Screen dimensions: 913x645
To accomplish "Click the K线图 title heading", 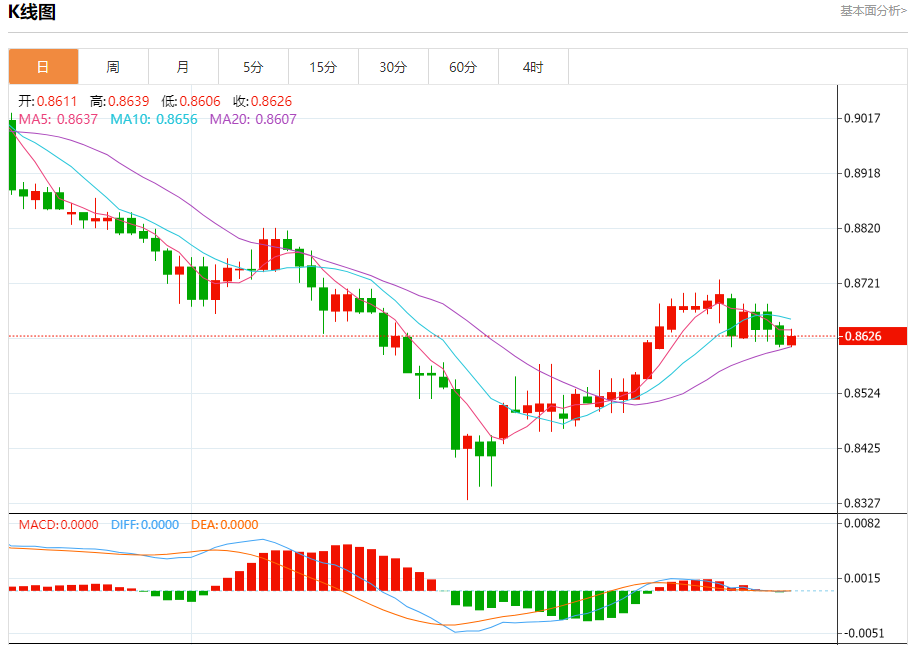I will point(32,13).
